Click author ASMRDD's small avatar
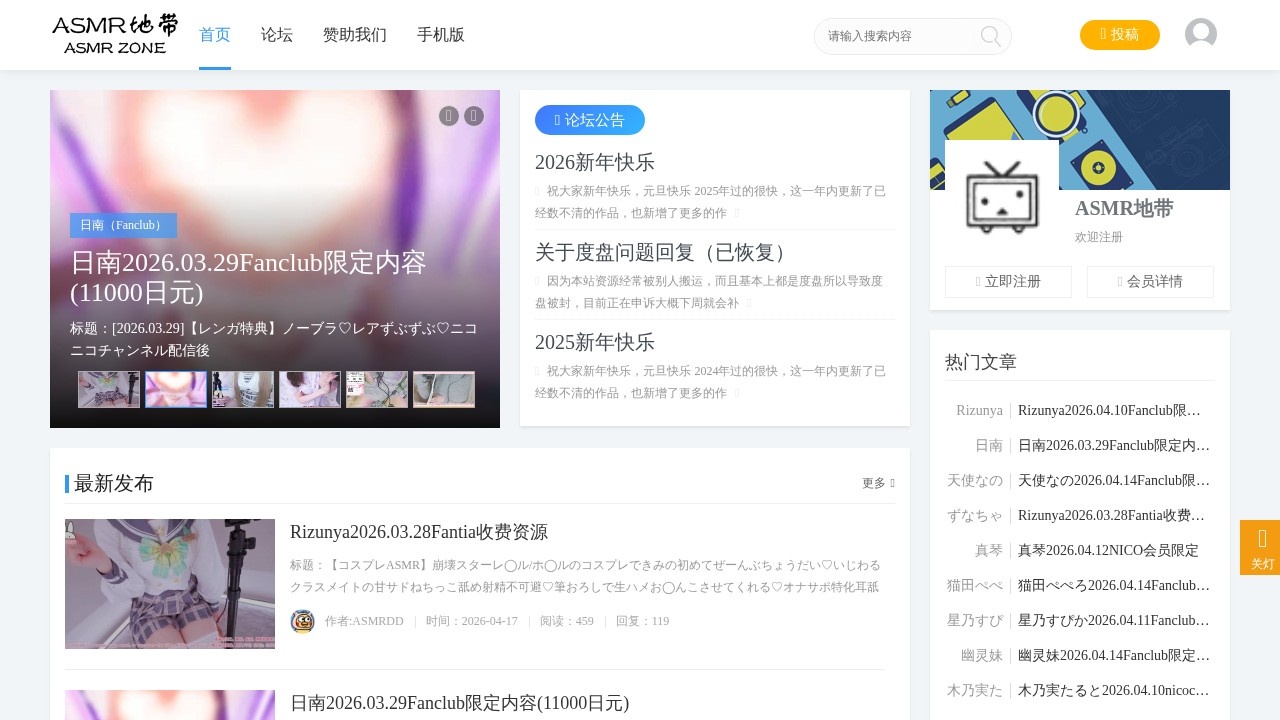 pos(302,621)
